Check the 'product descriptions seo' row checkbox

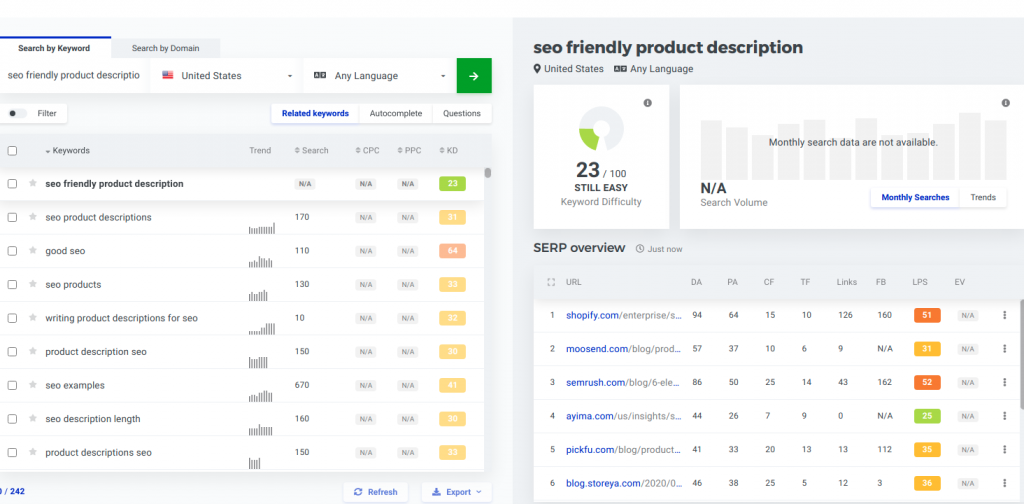[12, 452]
